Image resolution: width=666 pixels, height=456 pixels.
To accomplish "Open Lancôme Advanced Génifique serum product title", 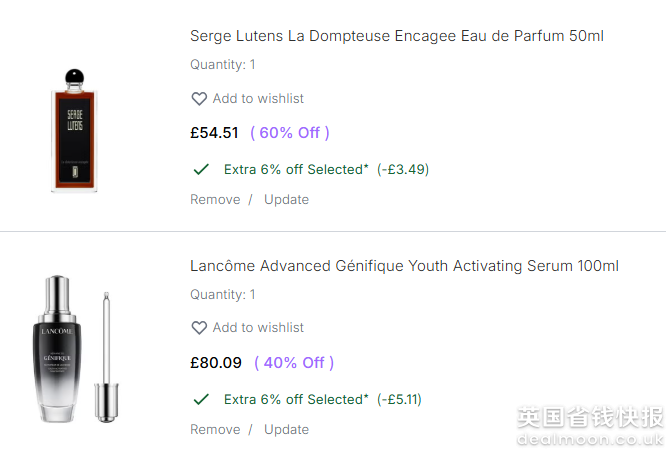I will (x=404, y=266).
